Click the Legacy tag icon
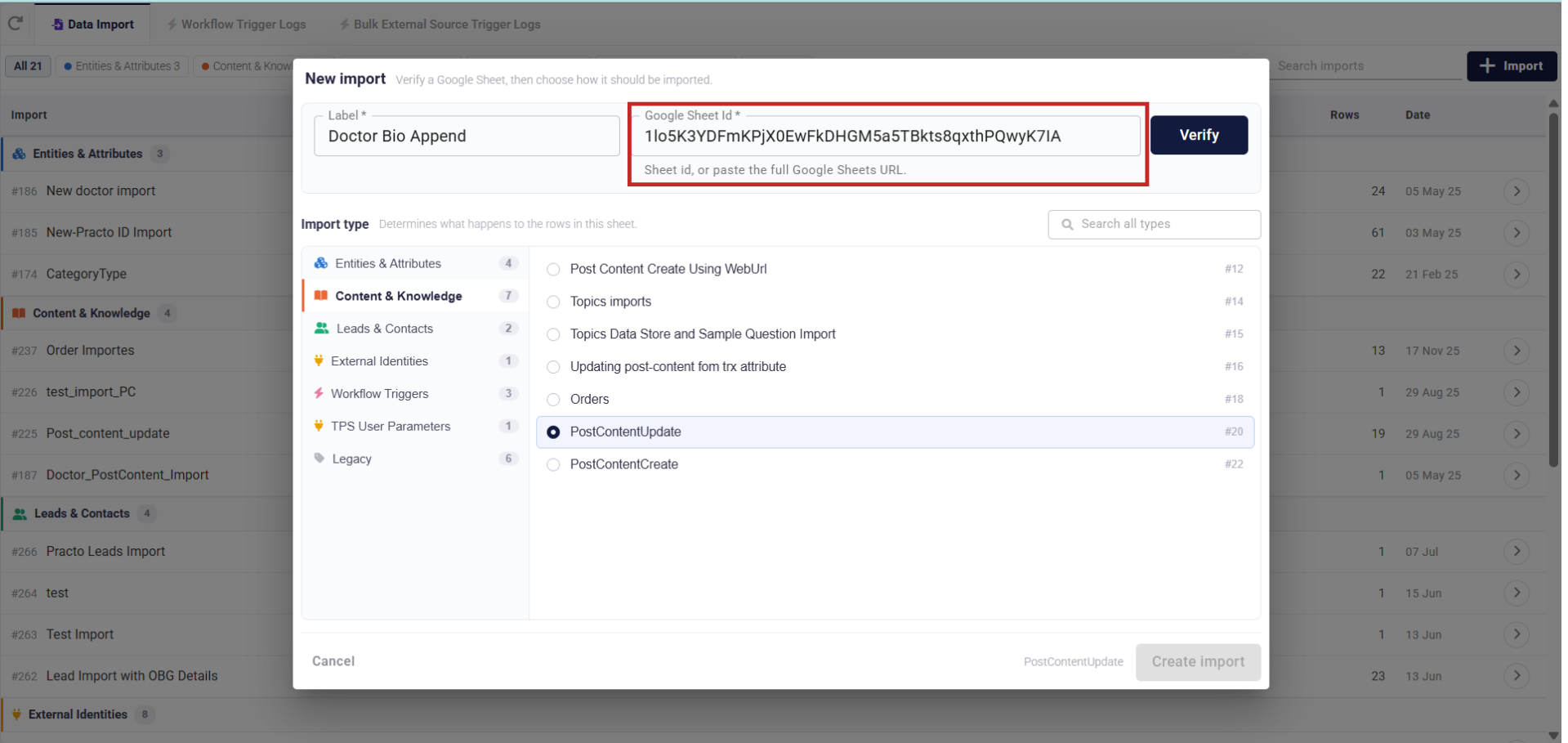The height and width of the screenshot is (743, 1568). [319, 459]
